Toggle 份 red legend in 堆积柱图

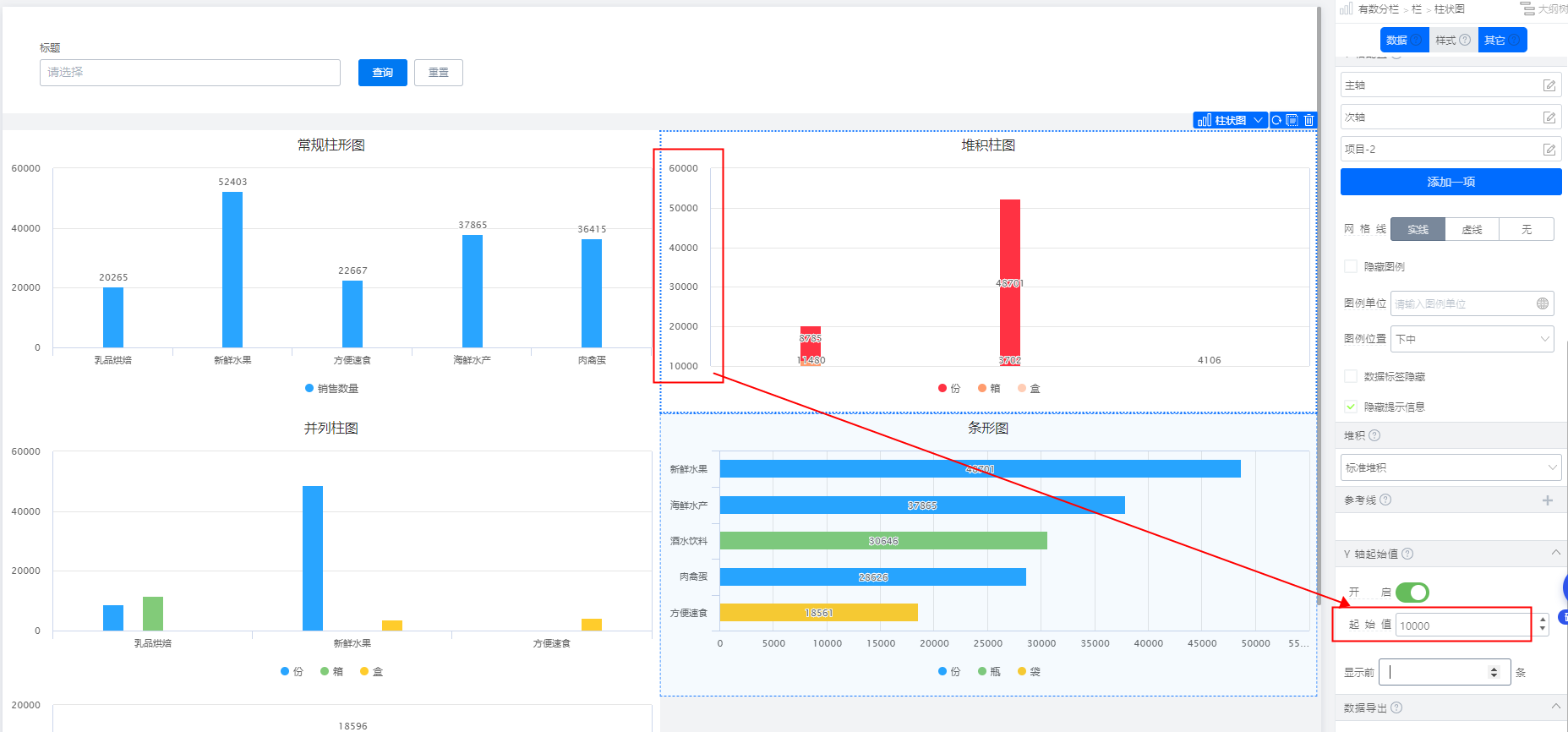tap(949, 388)
